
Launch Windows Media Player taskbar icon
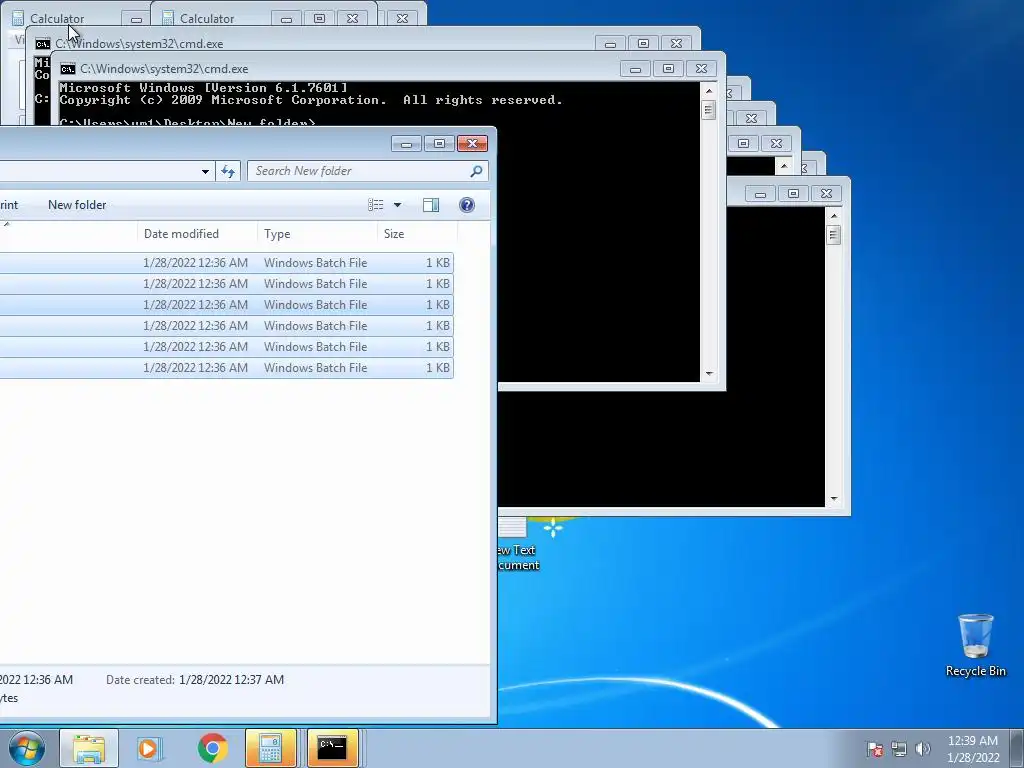pos(148,748)
